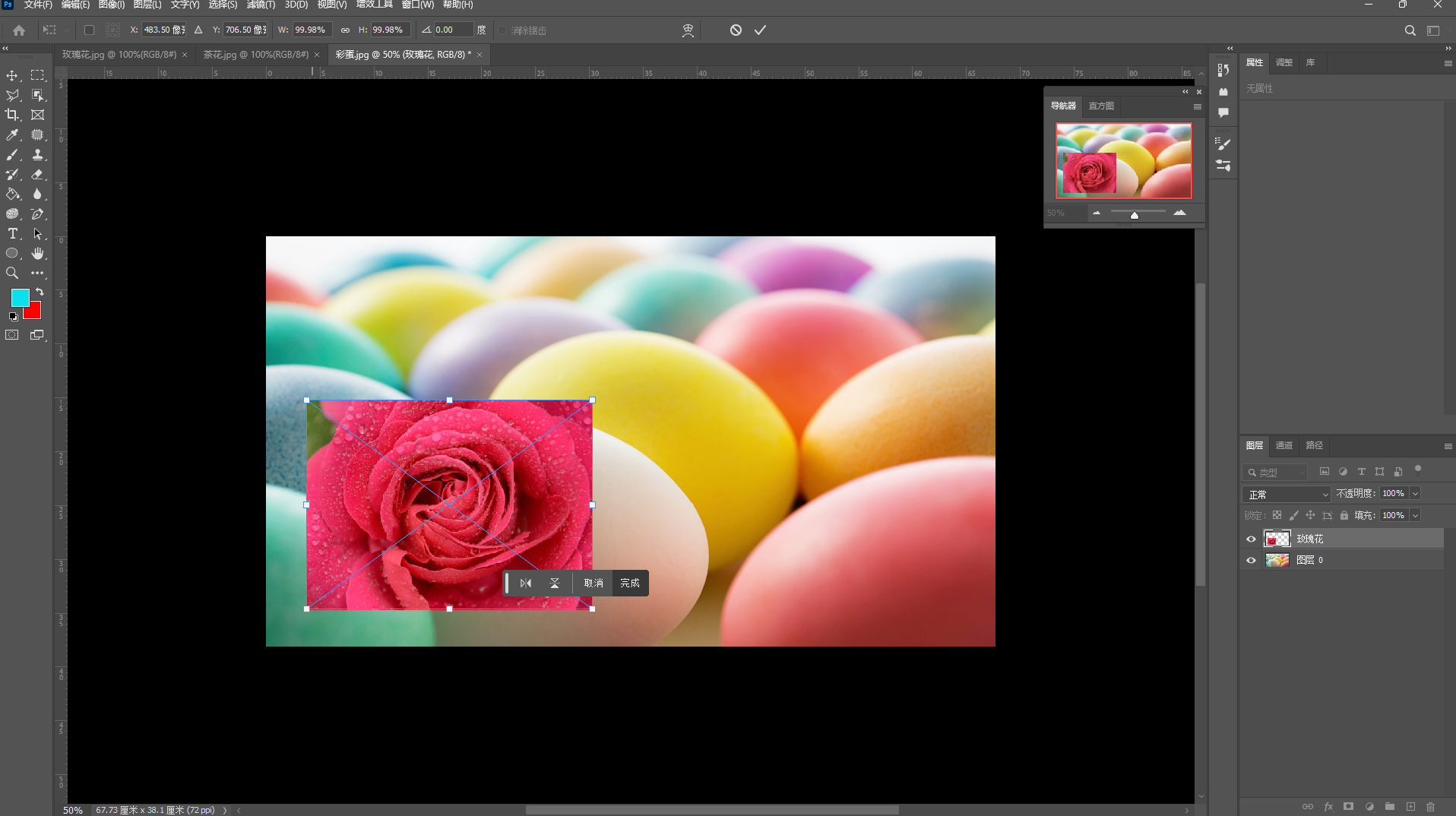Expand the fill 填充 dropdown arrow

point(1415,516)
